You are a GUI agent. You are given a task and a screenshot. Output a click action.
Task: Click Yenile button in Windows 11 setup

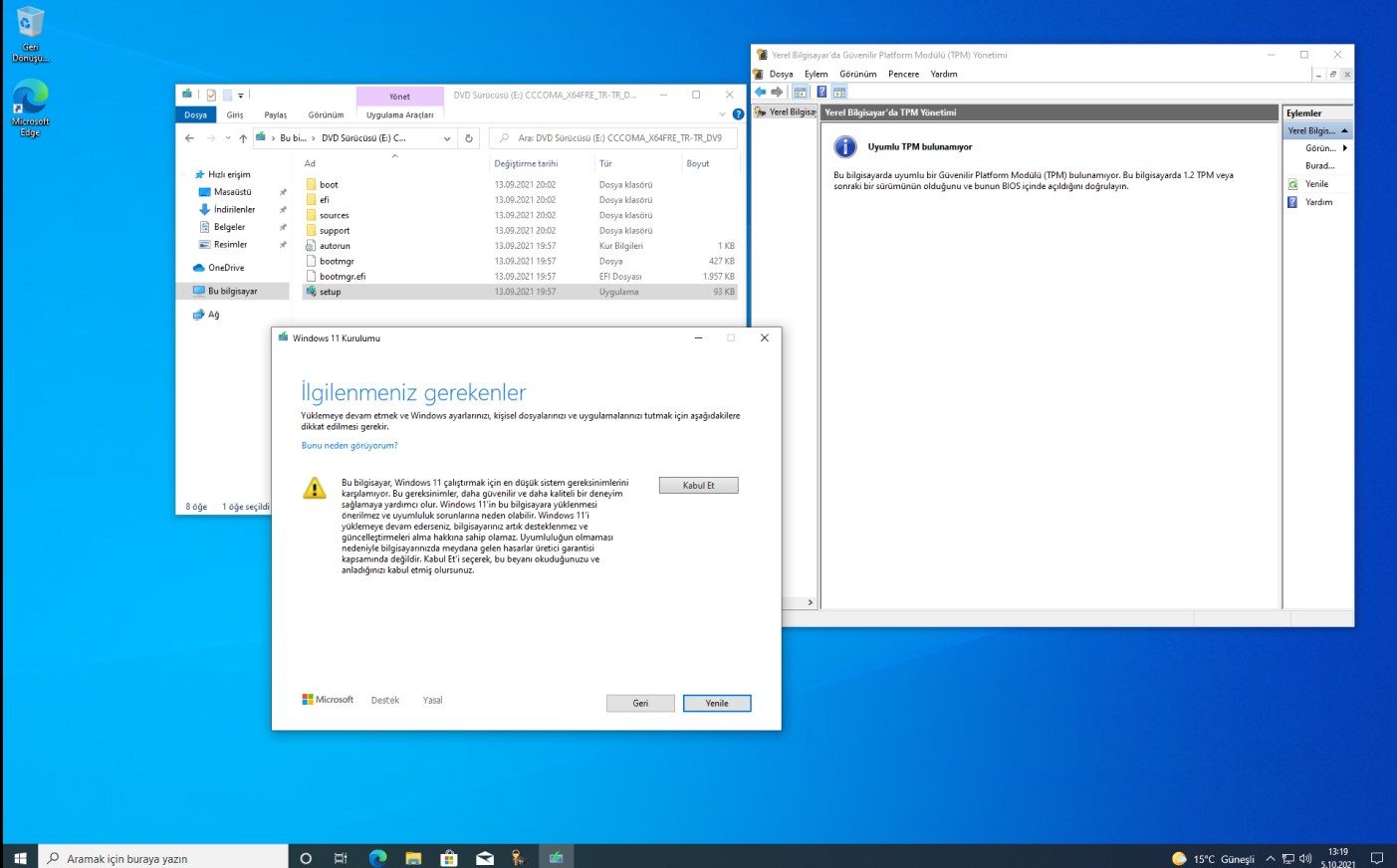pos(717,704)
